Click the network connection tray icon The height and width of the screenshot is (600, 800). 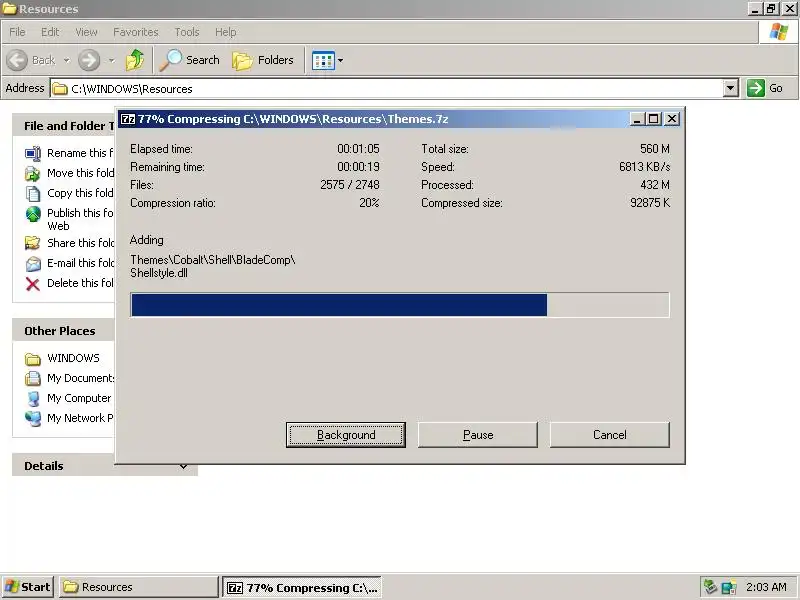coord(729,587)
